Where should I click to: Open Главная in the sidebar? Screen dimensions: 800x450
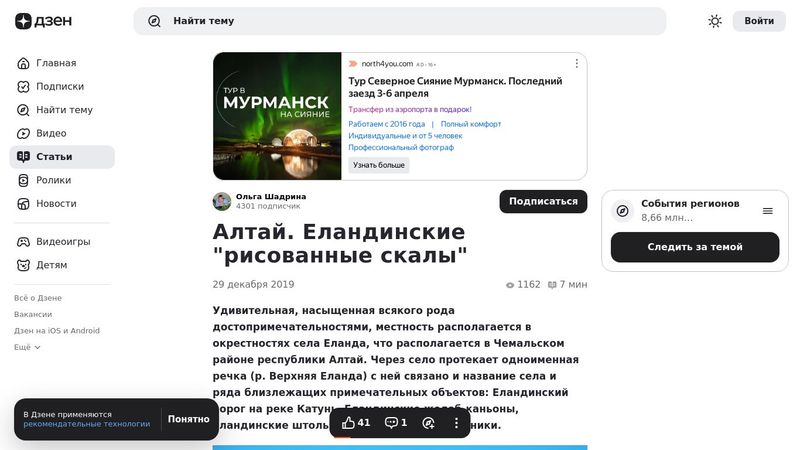(x=56, y=63)
